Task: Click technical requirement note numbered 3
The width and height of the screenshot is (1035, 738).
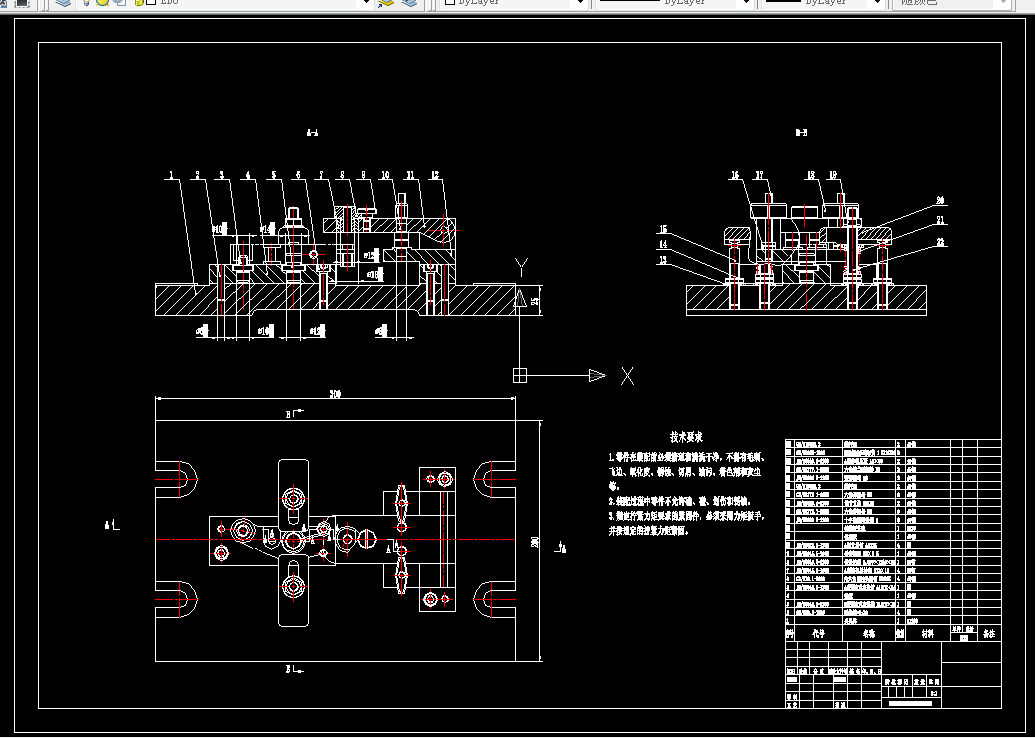Action: pyautogui.click(x=686, y=523)
